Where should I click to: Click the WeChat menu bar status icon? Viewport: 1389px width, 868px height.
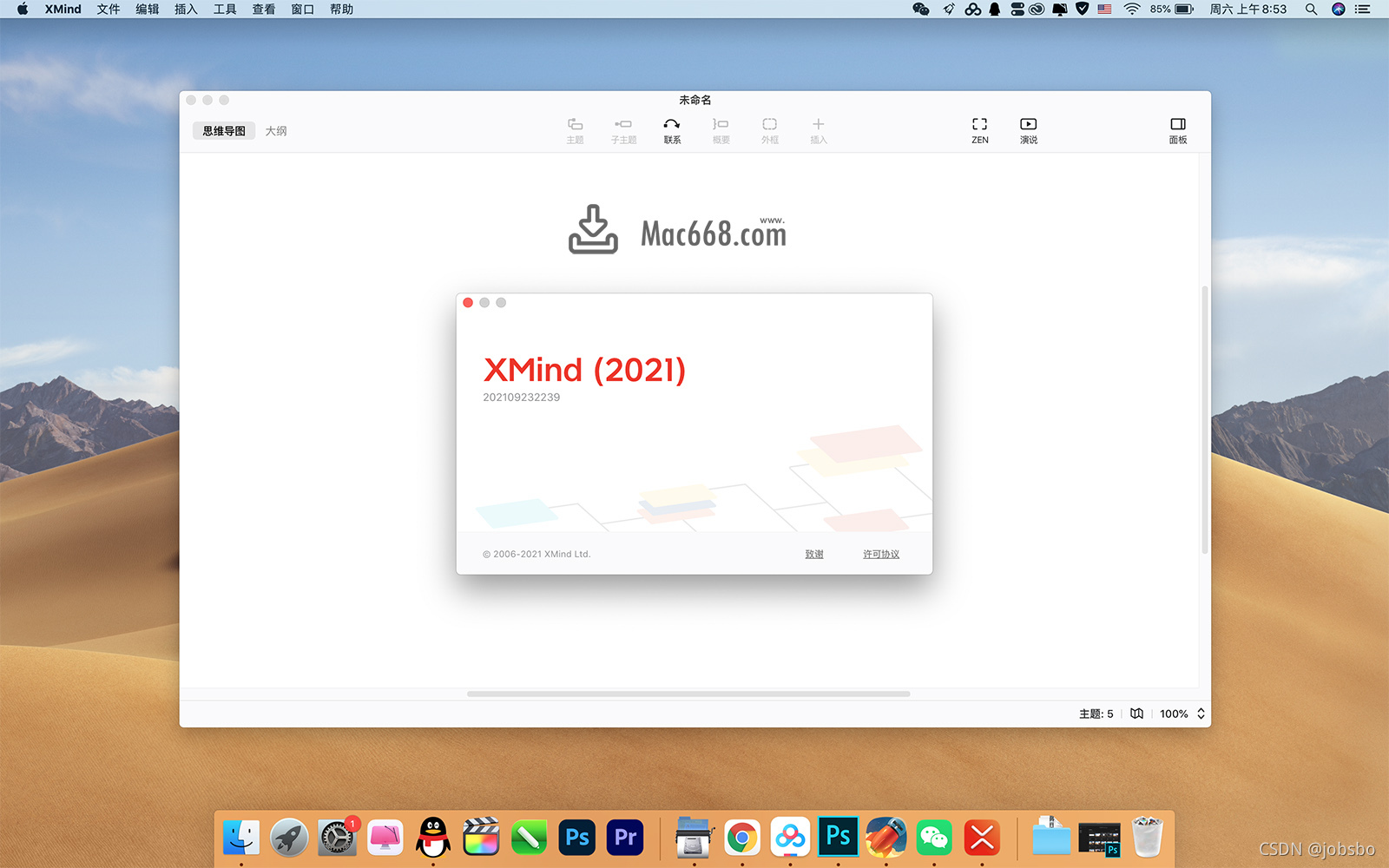[x=921, y=9]
